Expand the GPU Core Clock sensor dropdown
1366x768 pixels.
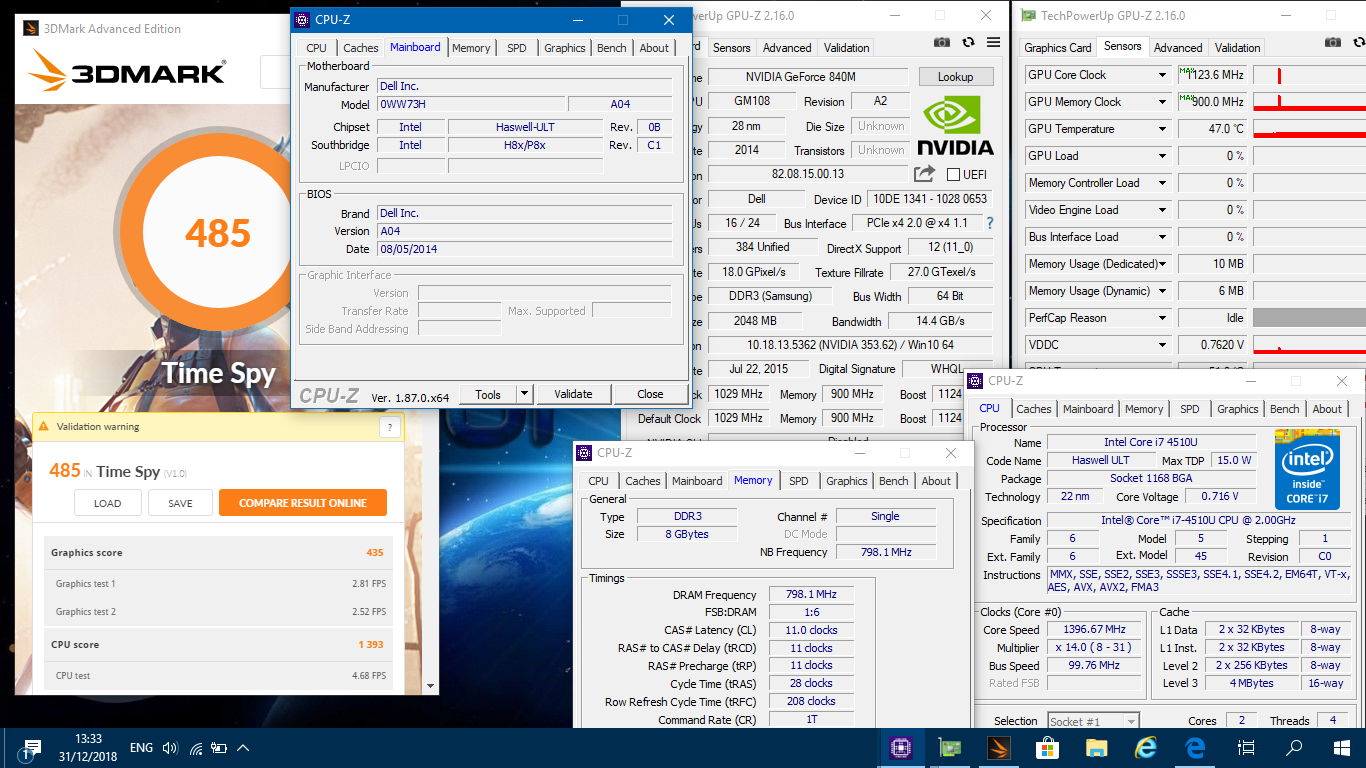[x=1162, y=75]
